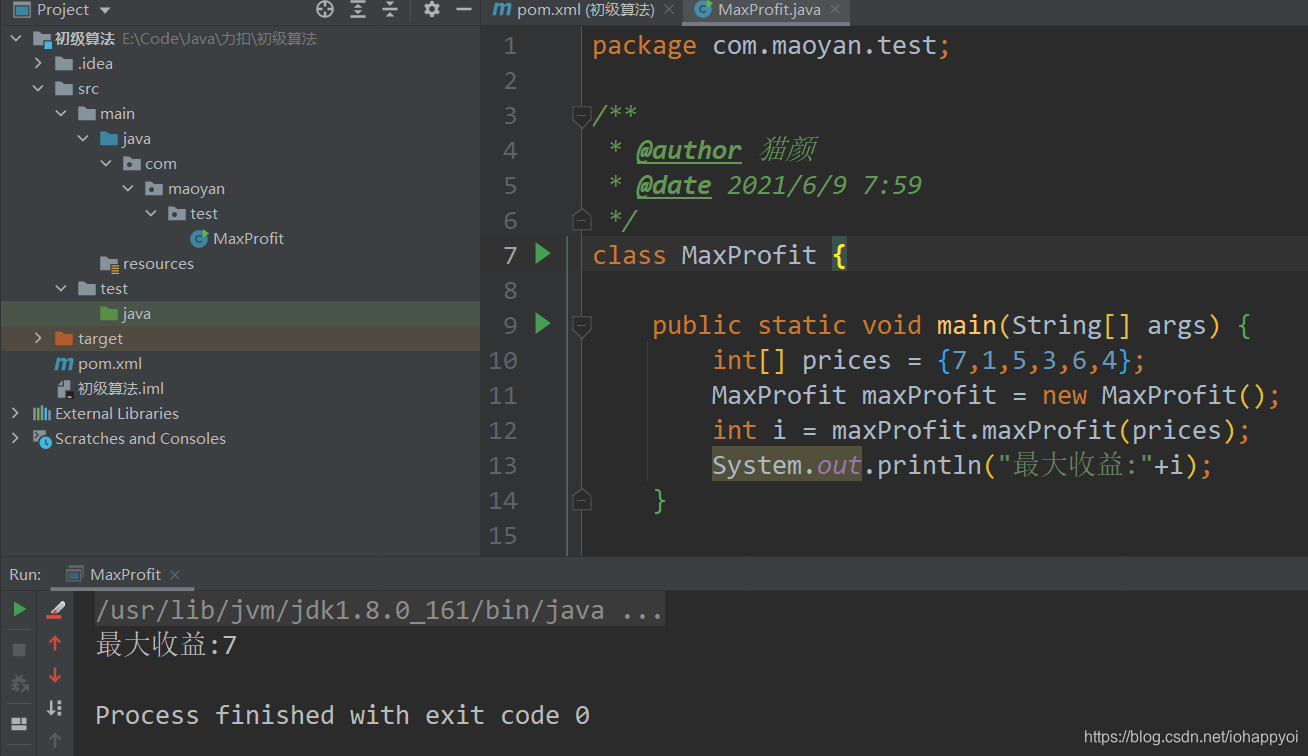Click the attach debugger bug icon
Screen dimensions: 1308x756
tap(19, 684)
